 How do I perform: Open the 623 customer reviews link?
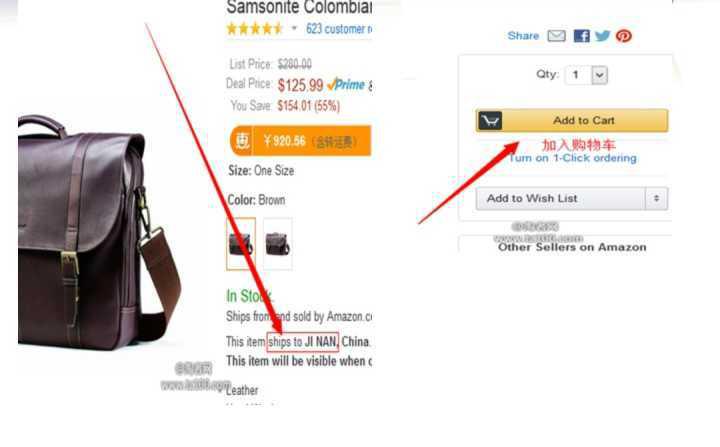(339, 29)
